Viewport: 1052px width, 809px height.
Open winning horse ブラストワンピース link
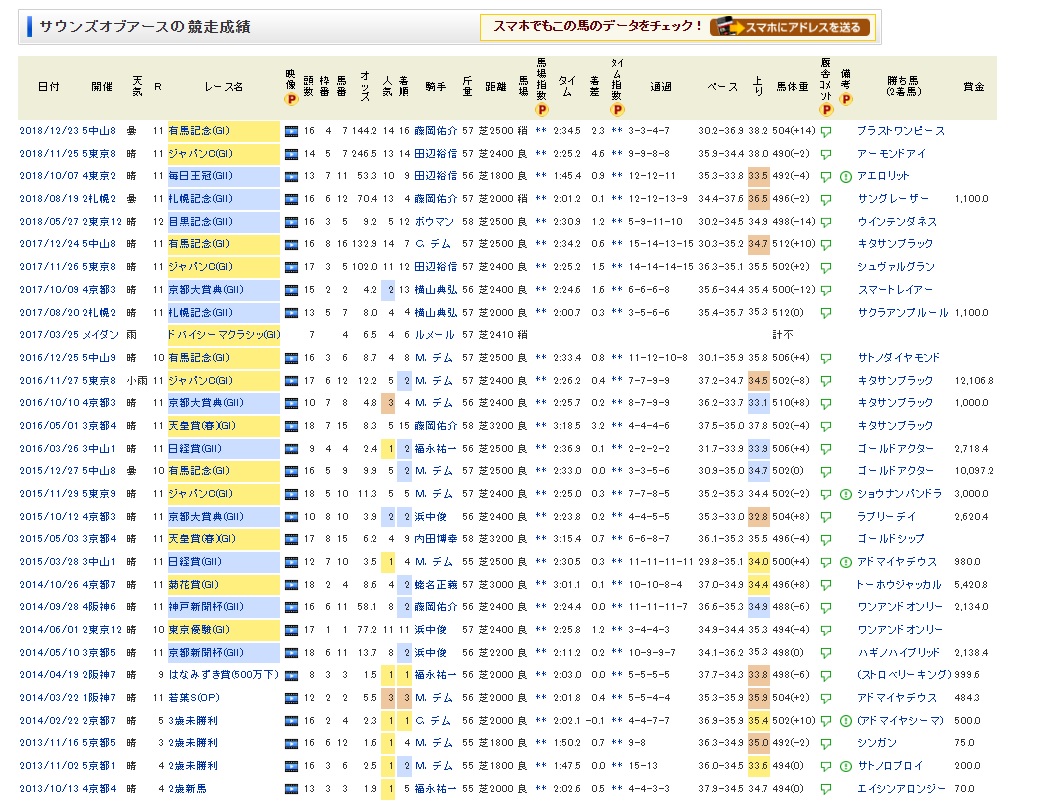[x=900, y=131]
